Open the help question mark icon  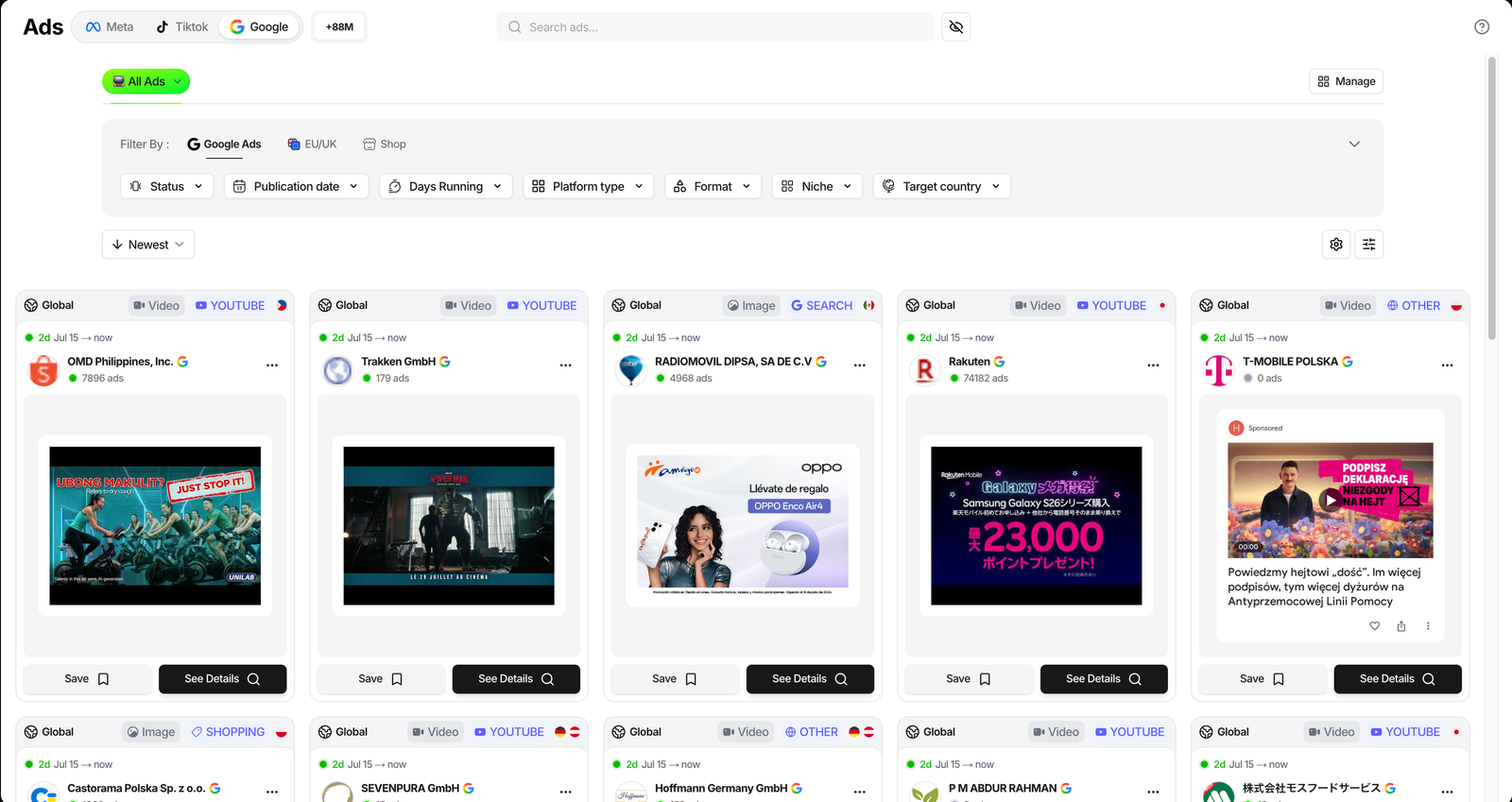coord(1482,26)
